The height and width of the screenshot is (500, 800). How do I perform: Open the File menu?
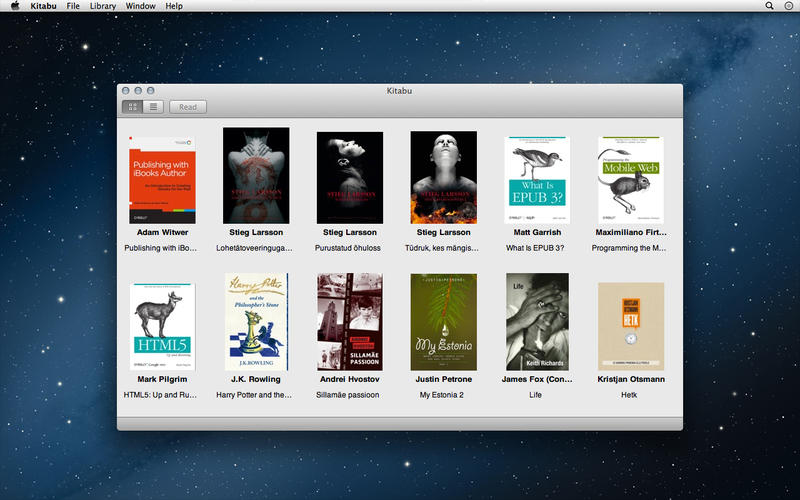tap(73, 6)
